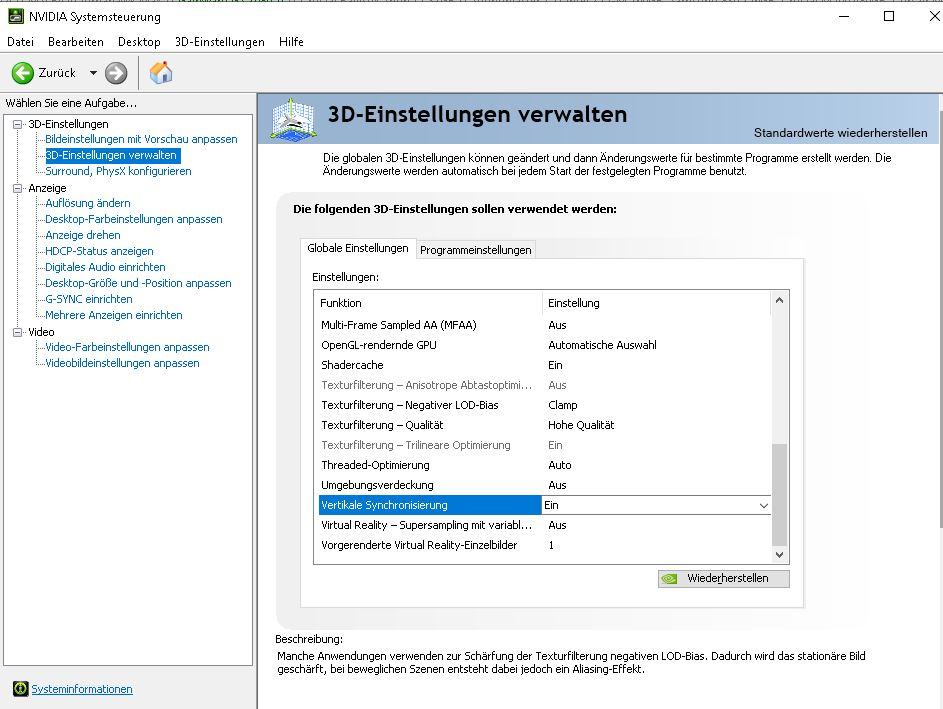Switch to the Programmeinstellungen tab
Screen dimensions: 943x709
coord(476,250)
